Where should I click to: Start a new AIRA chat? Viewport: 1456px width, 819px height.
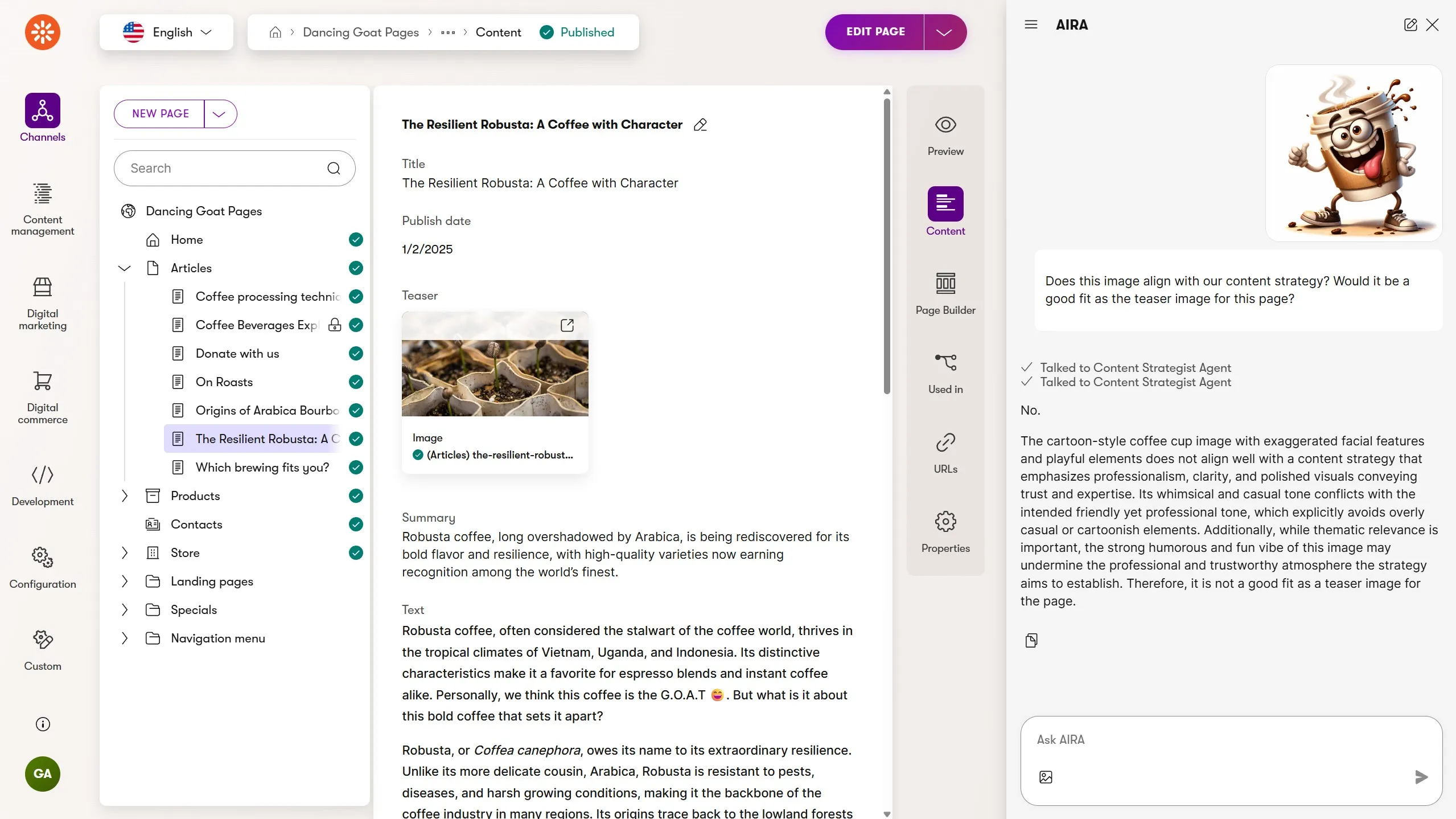click(1410, 24)
